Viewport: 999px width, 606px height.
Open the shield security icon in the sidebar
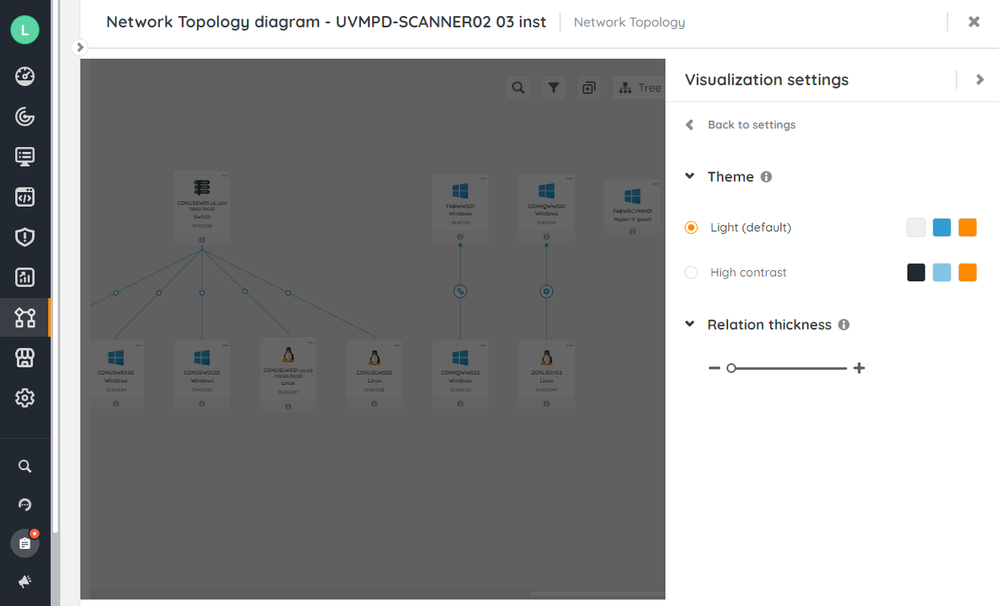pos(24,237)
